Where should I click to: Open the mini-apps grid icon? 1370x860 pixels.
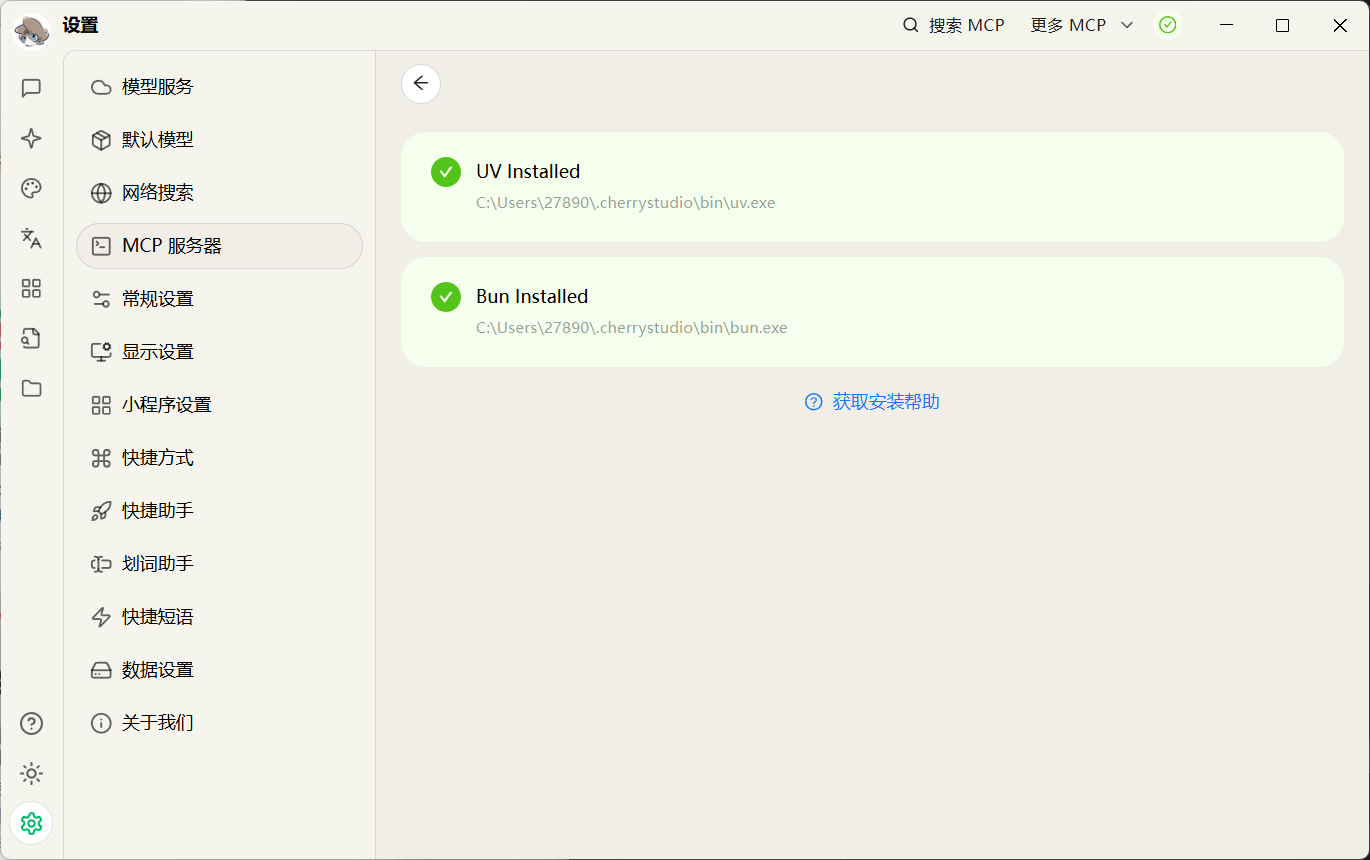coord(31,288)
